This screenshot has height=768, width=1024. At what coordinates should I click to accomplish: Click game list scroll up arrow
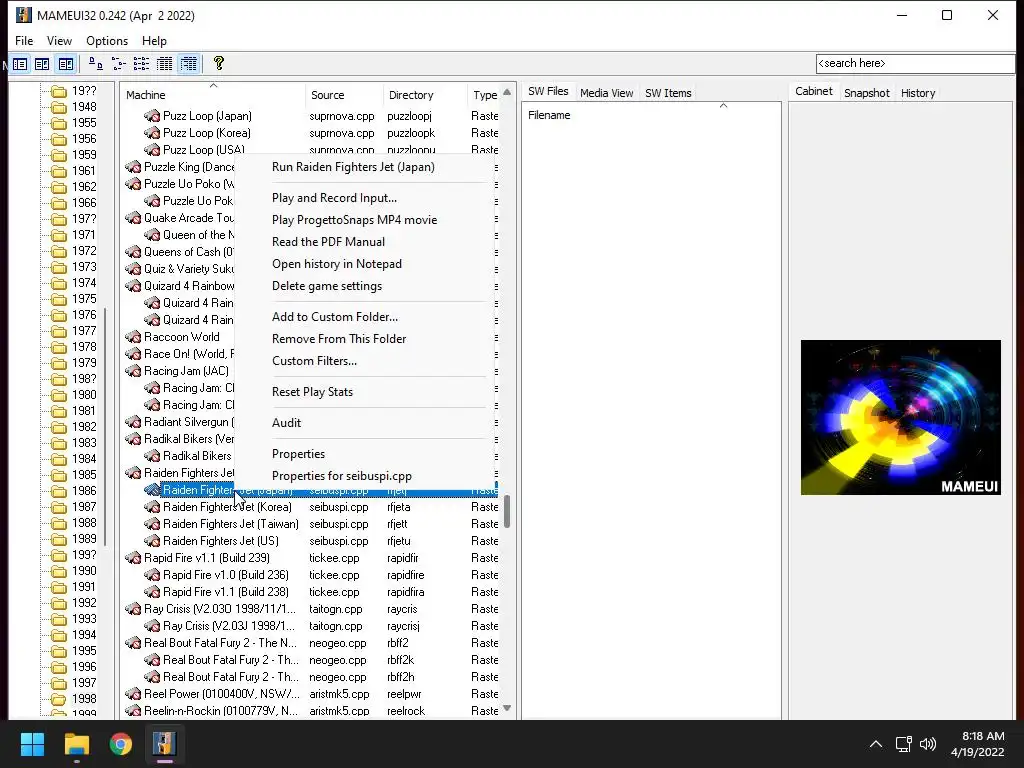tap(507, 91)
